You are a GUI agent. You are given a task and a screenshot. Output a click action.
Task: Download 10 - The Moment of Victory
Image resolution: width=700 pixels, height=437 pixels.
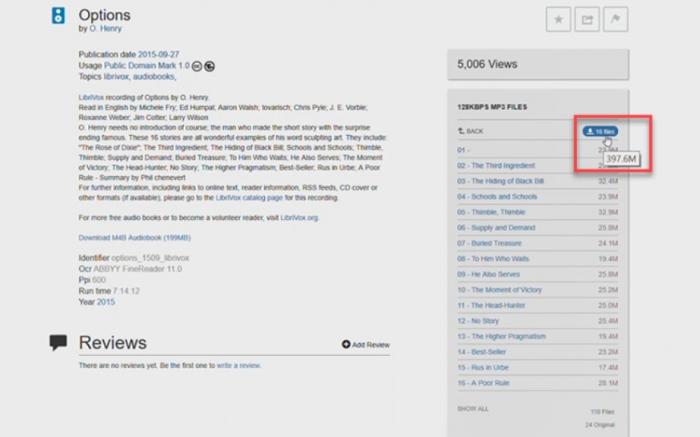(499, 290)
